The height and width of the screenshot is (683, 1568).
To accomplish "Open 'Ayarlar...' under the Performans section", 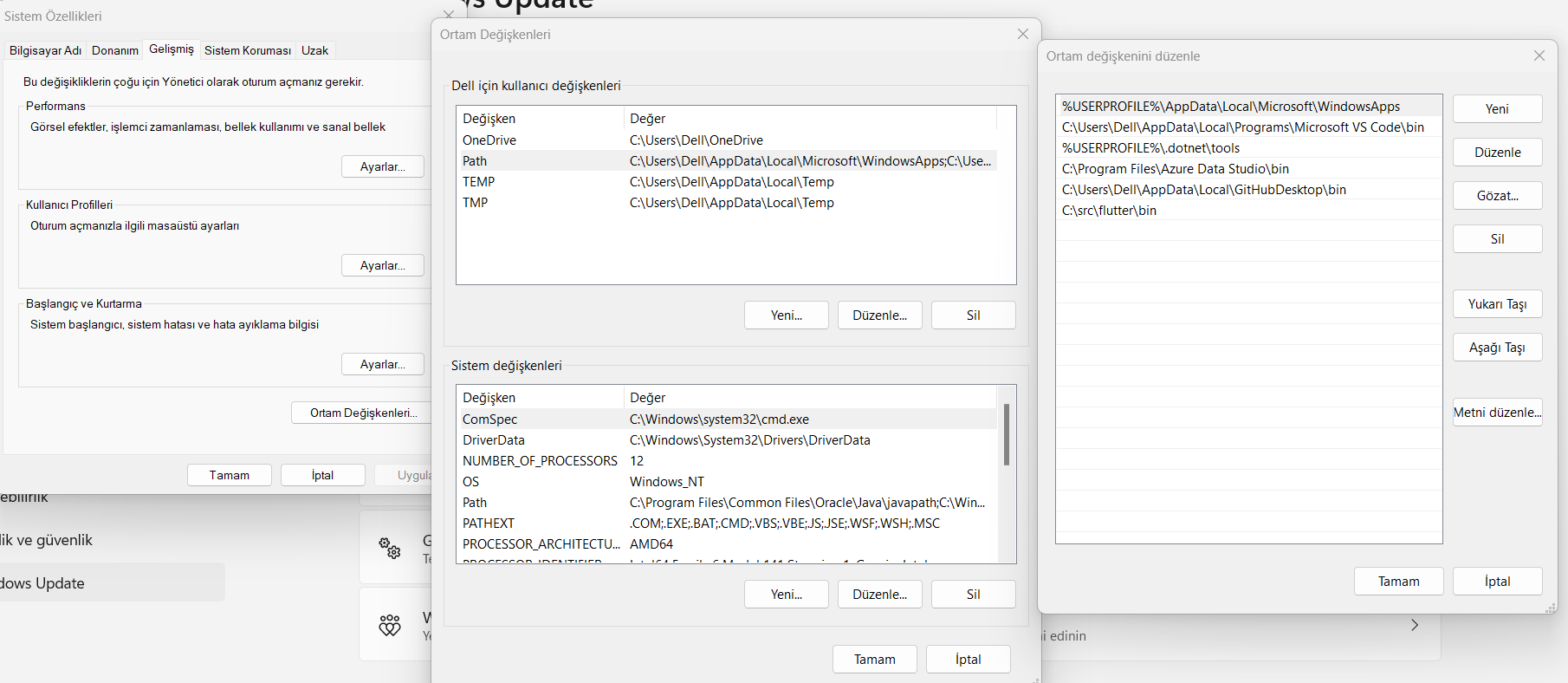I will pos(382,166).
